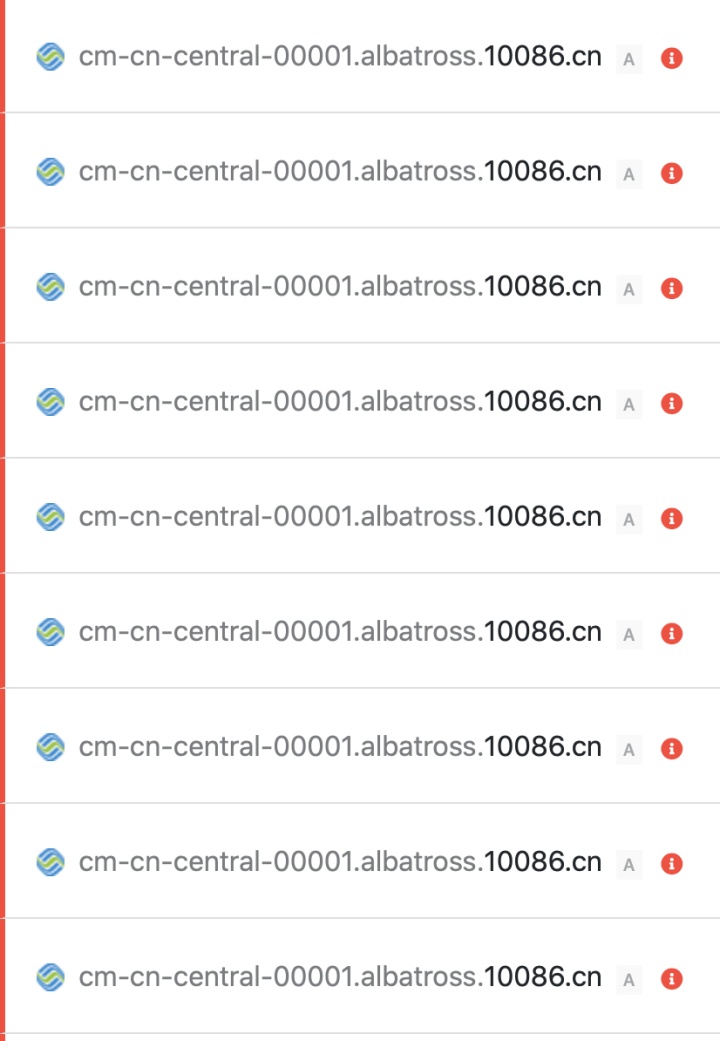Click the red info icon in the eighth row
Viewport: 720px width, 1041px height.
673,864
